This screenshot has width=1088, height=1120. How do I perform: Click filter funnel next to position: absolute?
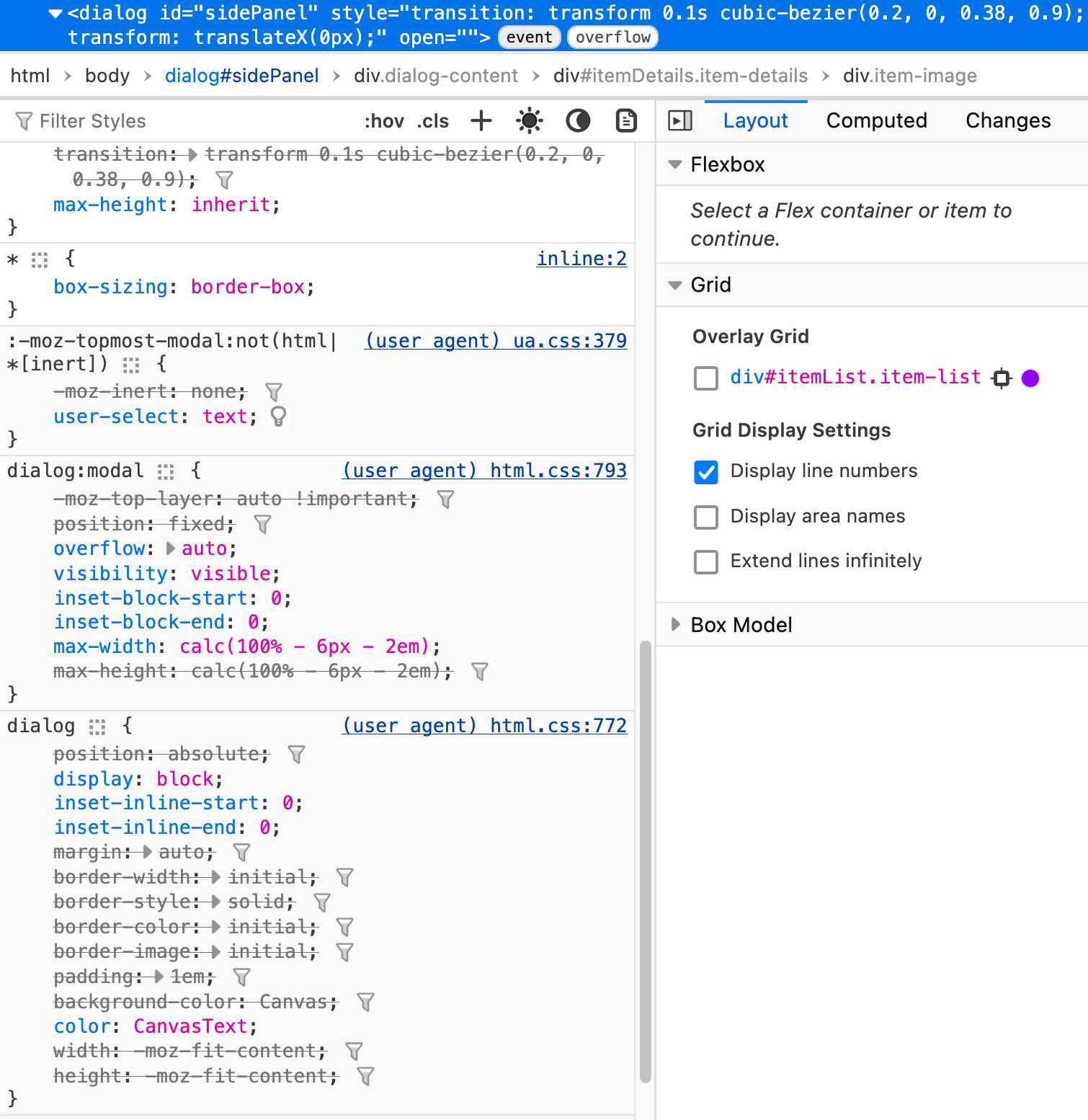296,754
